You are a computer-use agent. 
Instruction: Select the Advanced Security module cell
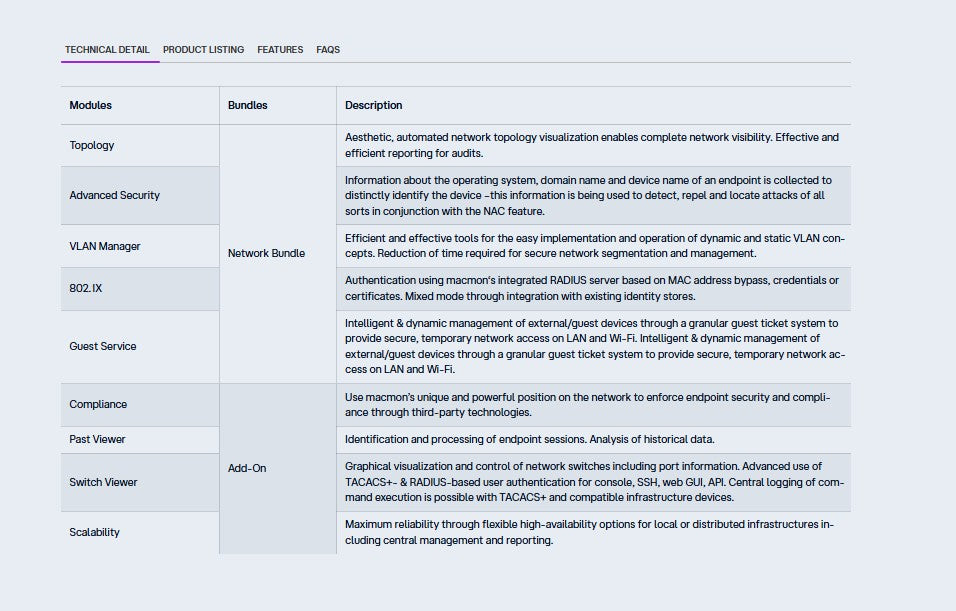(114, 195)
